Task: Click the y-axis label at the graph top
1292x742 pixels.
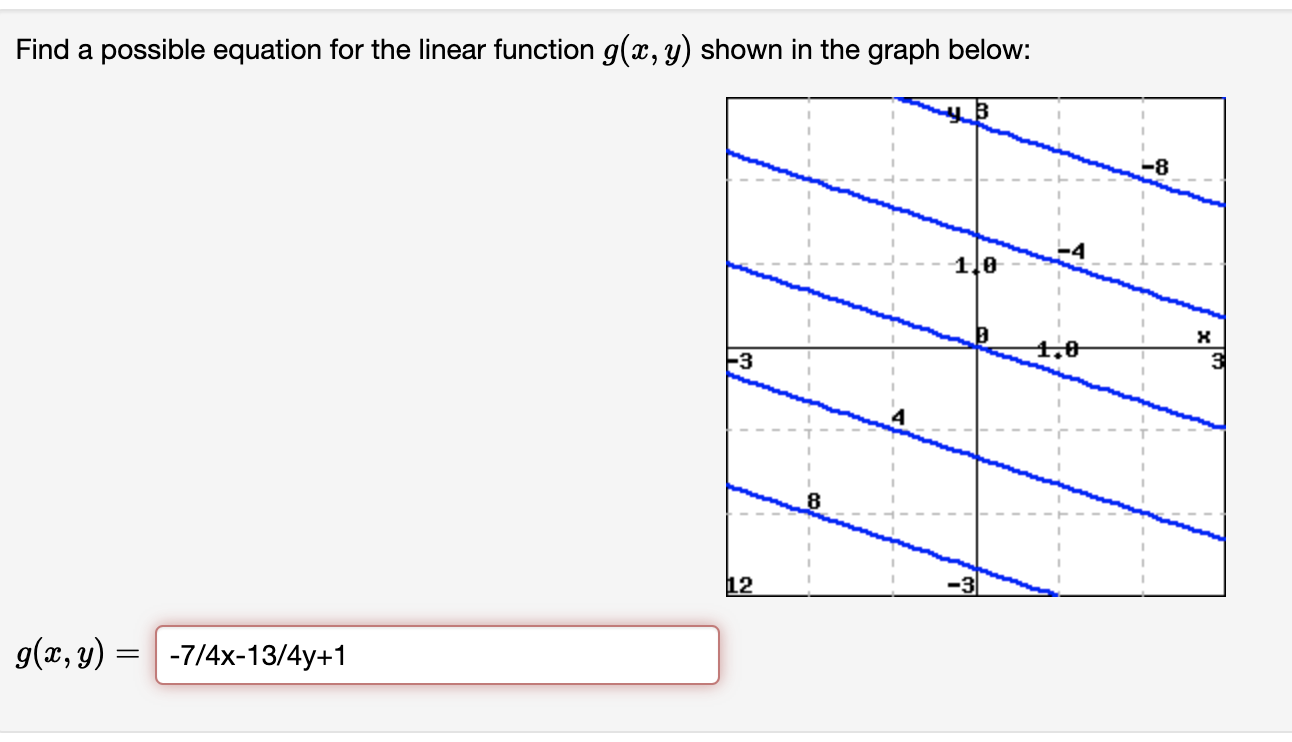Action: click(x=953, y=110)
